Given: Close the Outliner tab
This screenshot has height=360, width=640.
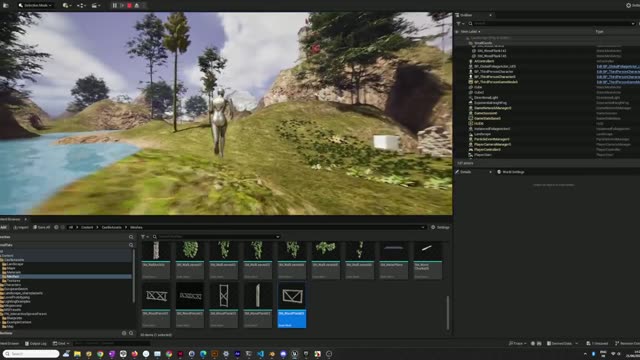Looking at the screenshot, I should [x=490, y=15].
